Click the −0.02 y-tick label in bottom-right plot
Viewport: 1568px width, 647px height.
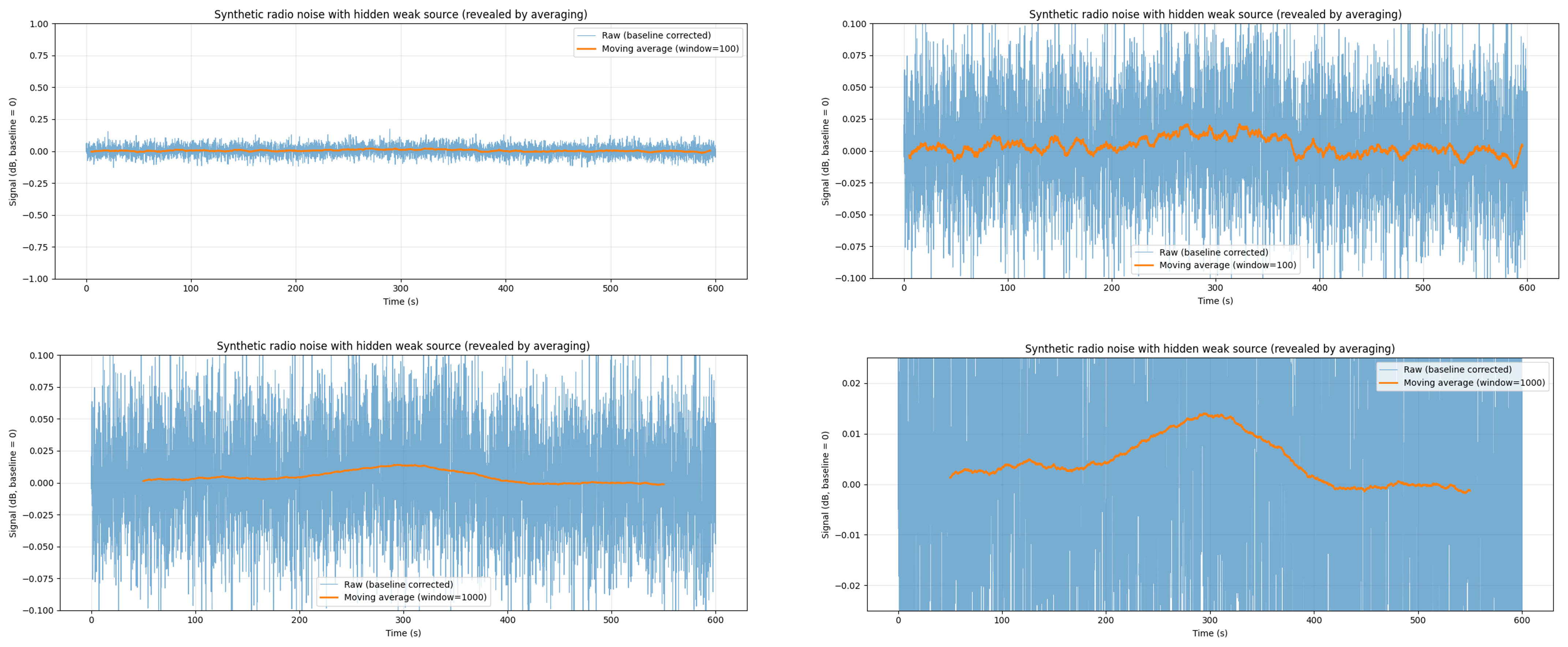pos(848,586)
